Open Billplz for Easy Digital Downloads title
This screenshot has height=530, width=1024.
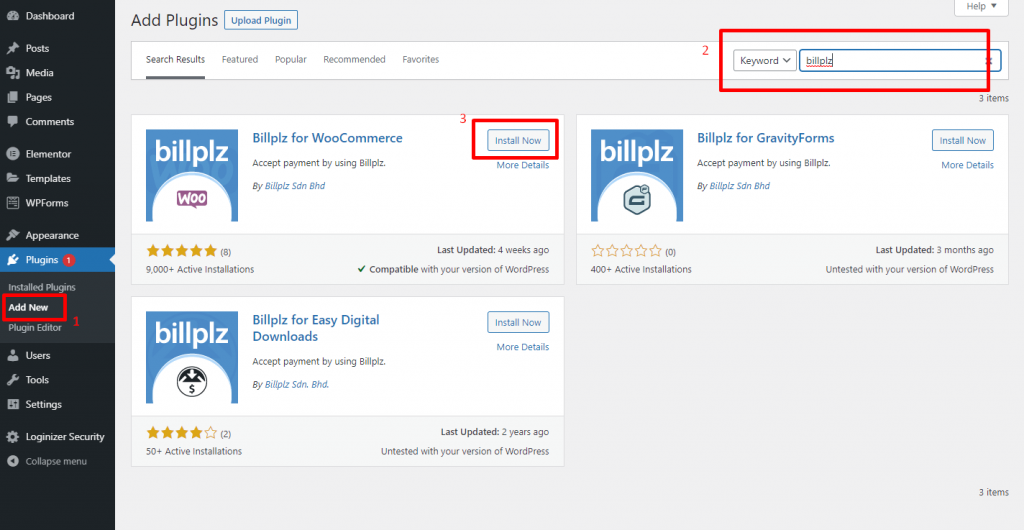[x=316, y=328]
